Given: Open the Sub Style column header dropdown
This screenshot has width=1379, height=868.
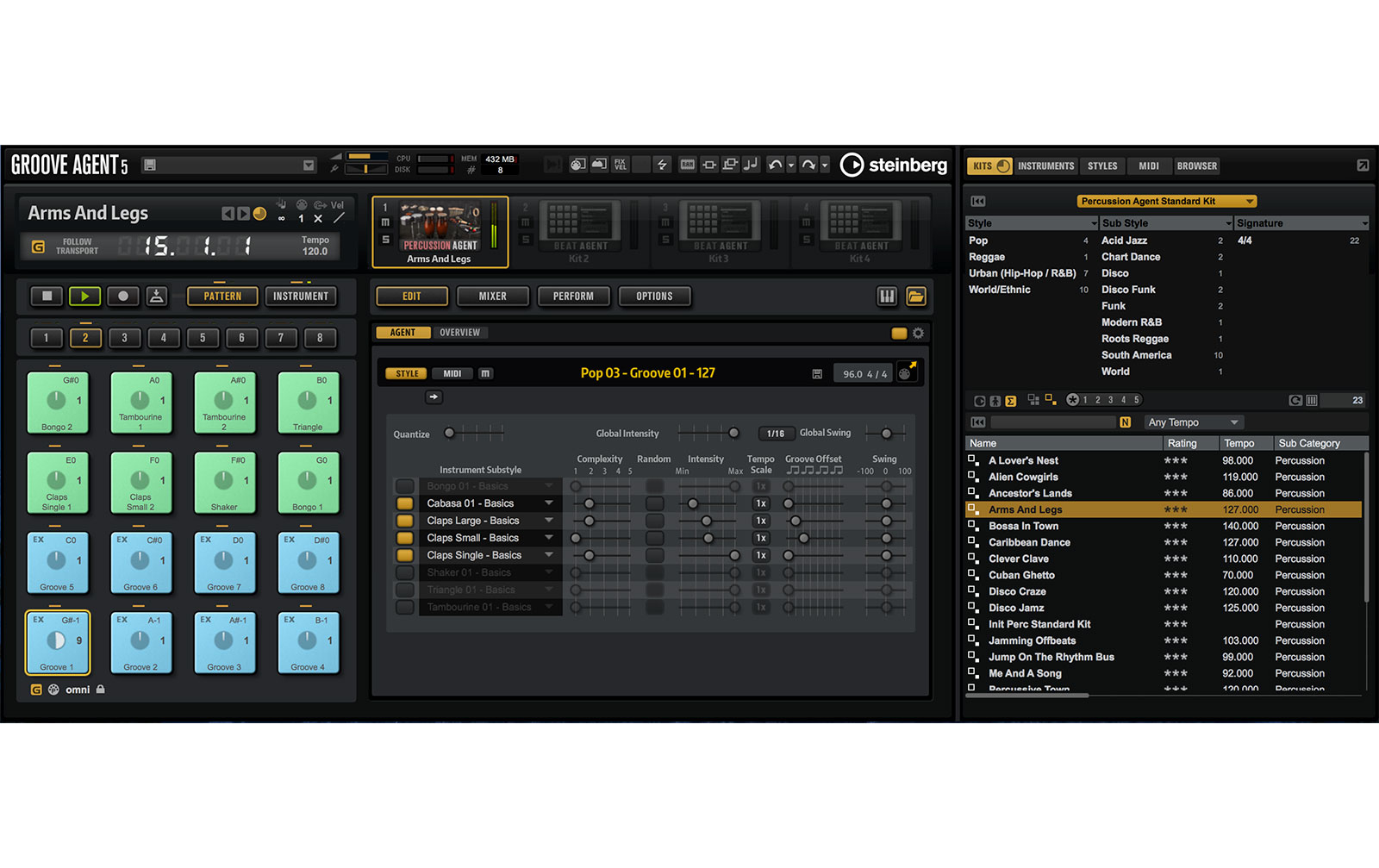Looking at the screenshot, I should (1230, 223).
